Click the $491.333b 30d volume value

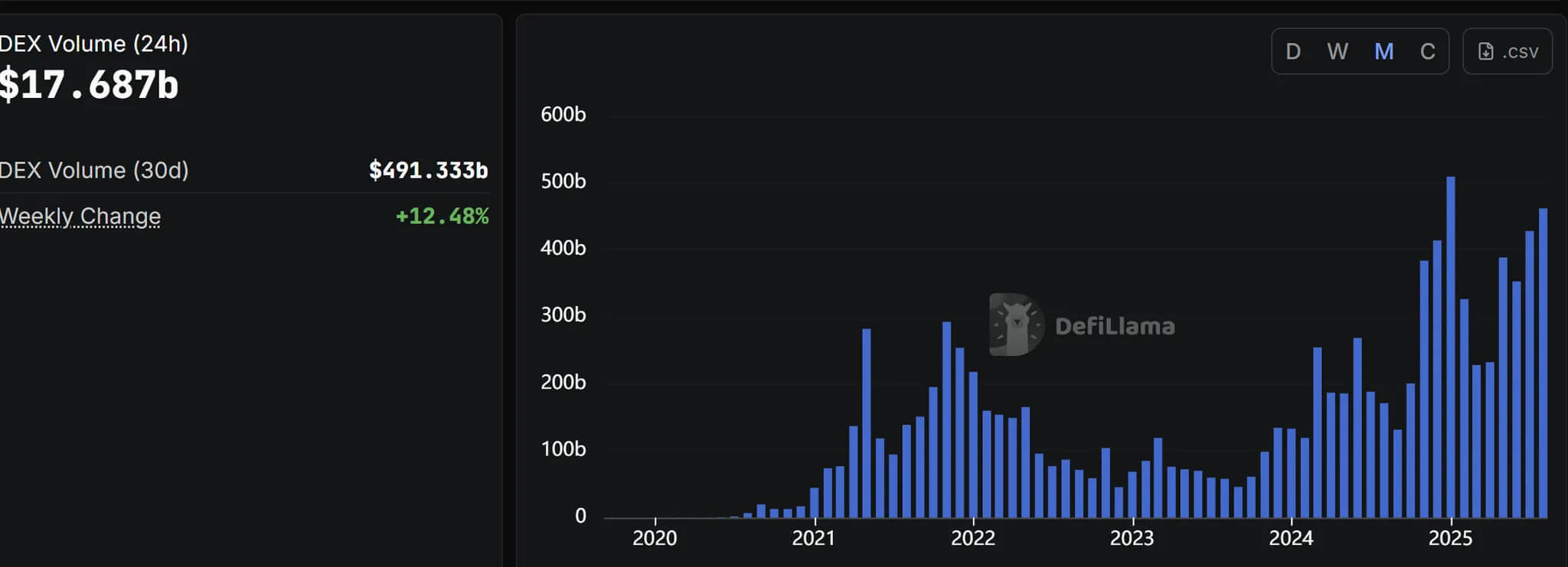pyautogui.click(x=428, y=170)
